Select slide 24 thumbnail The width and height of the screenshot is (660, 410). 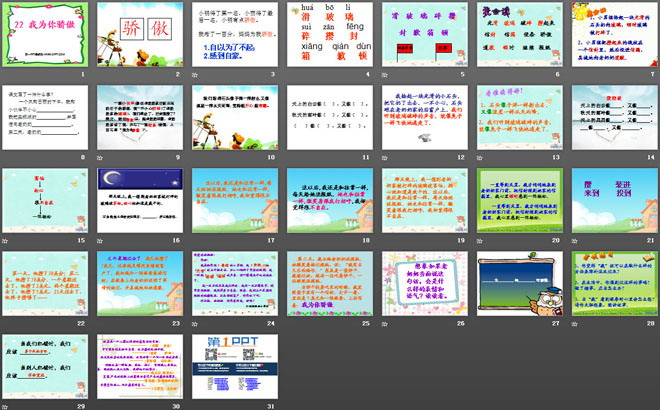[235, 283]
